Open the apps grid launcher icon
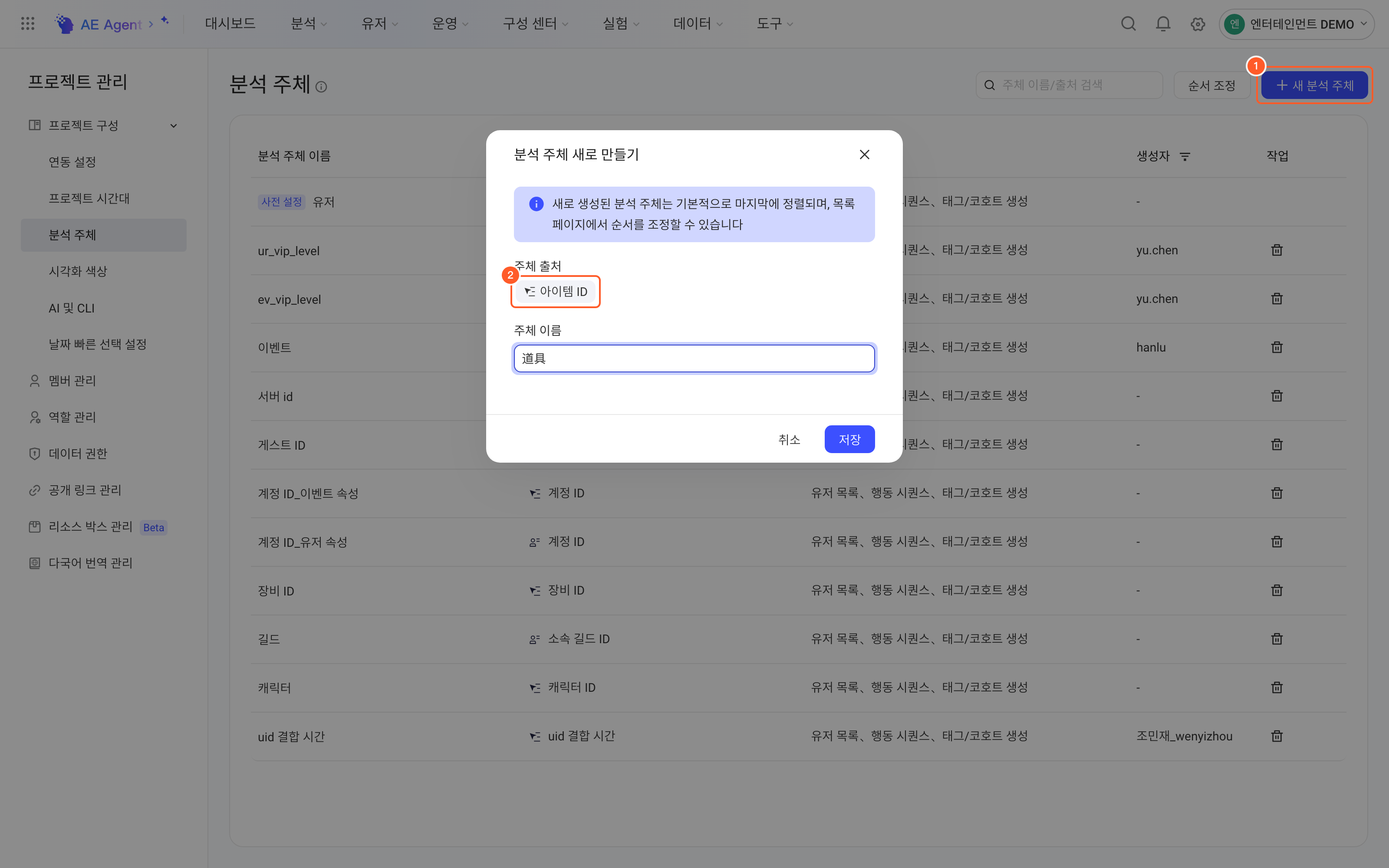 pos(27,23)
